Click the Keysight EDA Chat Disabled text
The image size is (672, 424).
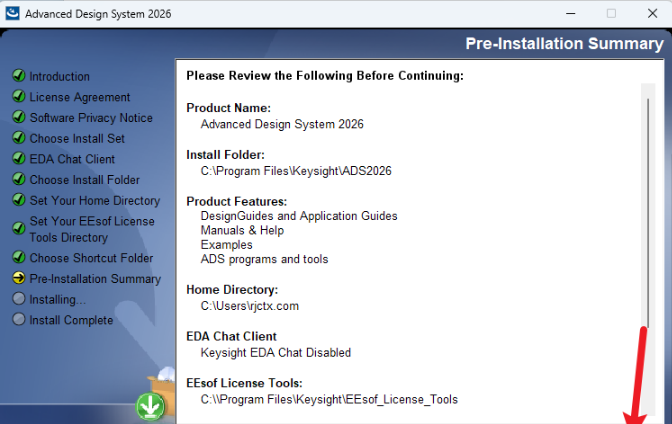(275, 352)
